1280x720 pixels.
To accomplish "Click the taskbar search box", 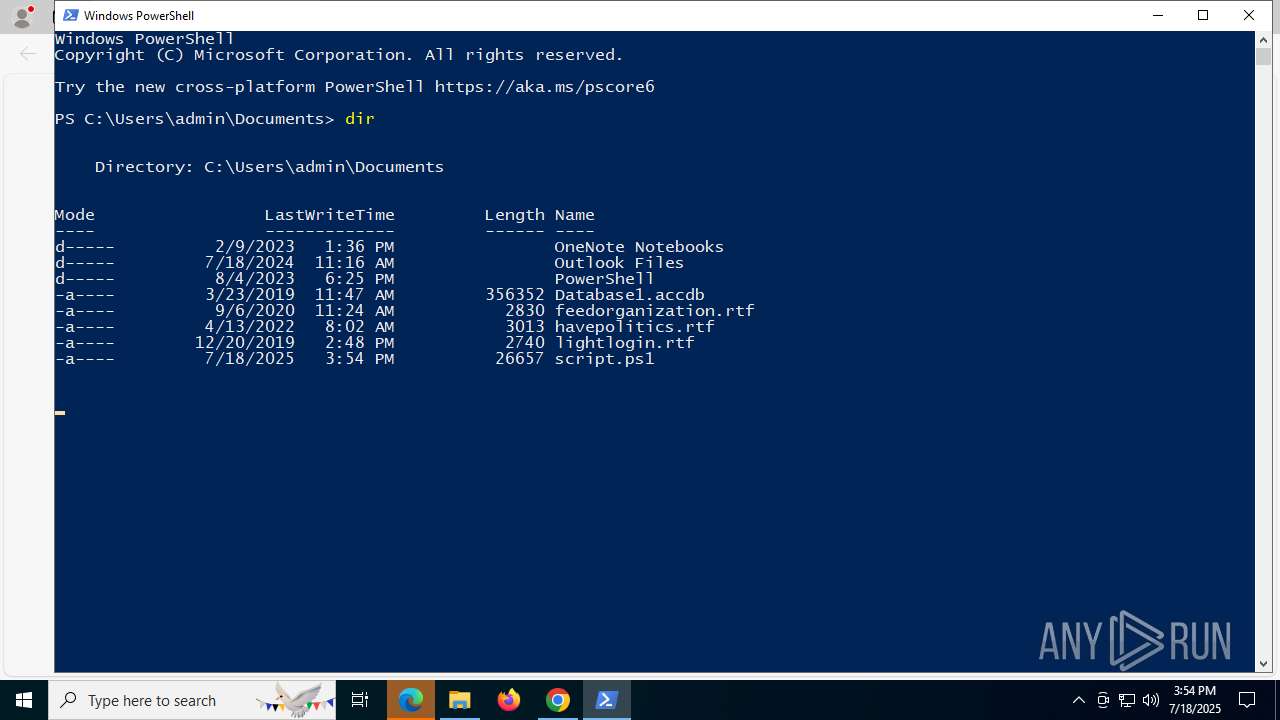I will (192, 700).
